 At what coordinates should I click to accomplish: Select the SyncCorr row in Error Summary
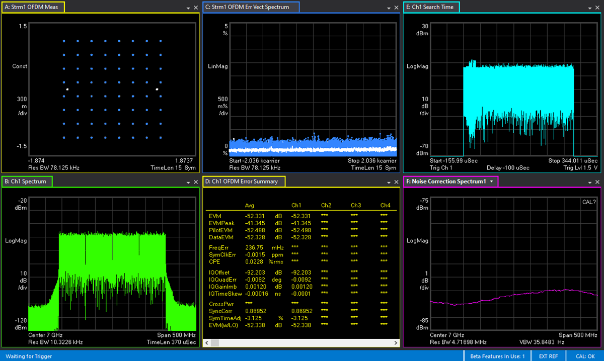(302, 311)
